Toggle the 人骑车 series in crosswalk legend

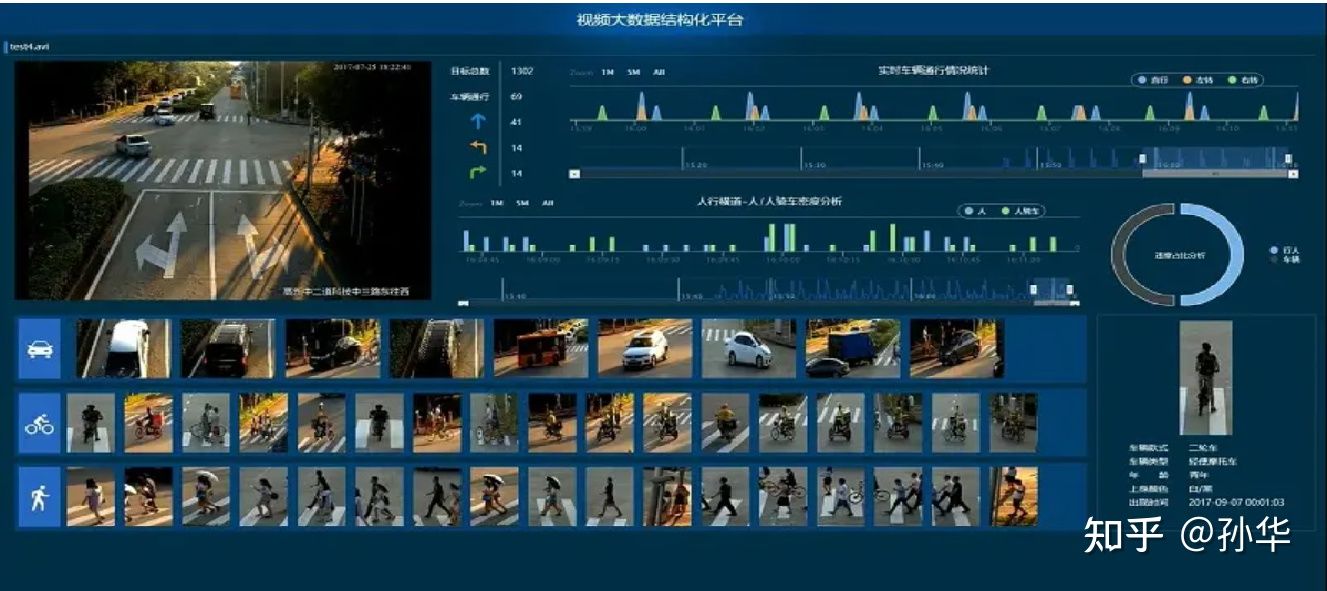pyautogui.click(x=1020, y=211)
